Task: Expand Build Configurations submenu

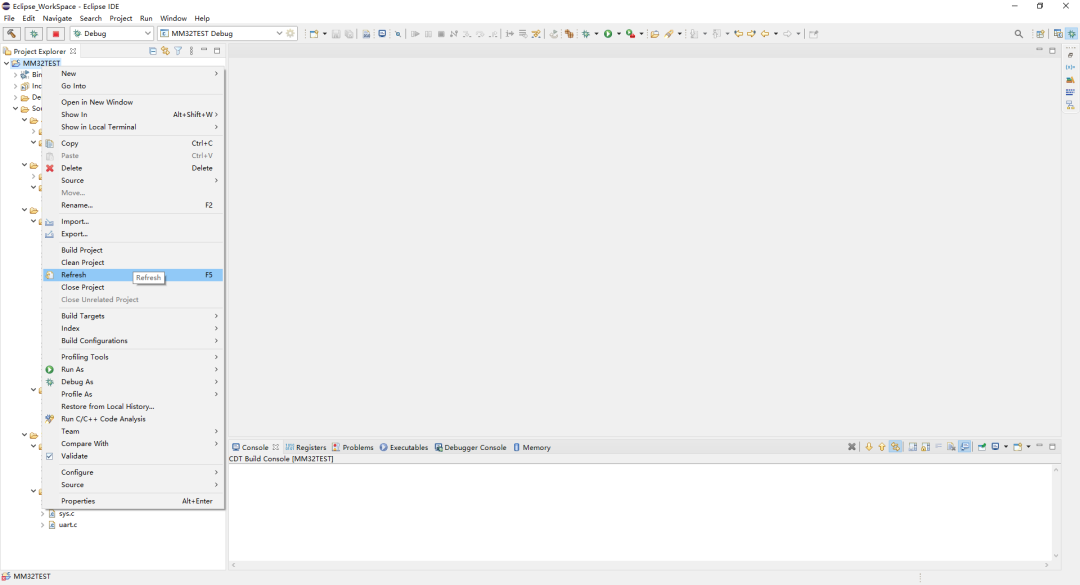Action: (x=134, y=341)
